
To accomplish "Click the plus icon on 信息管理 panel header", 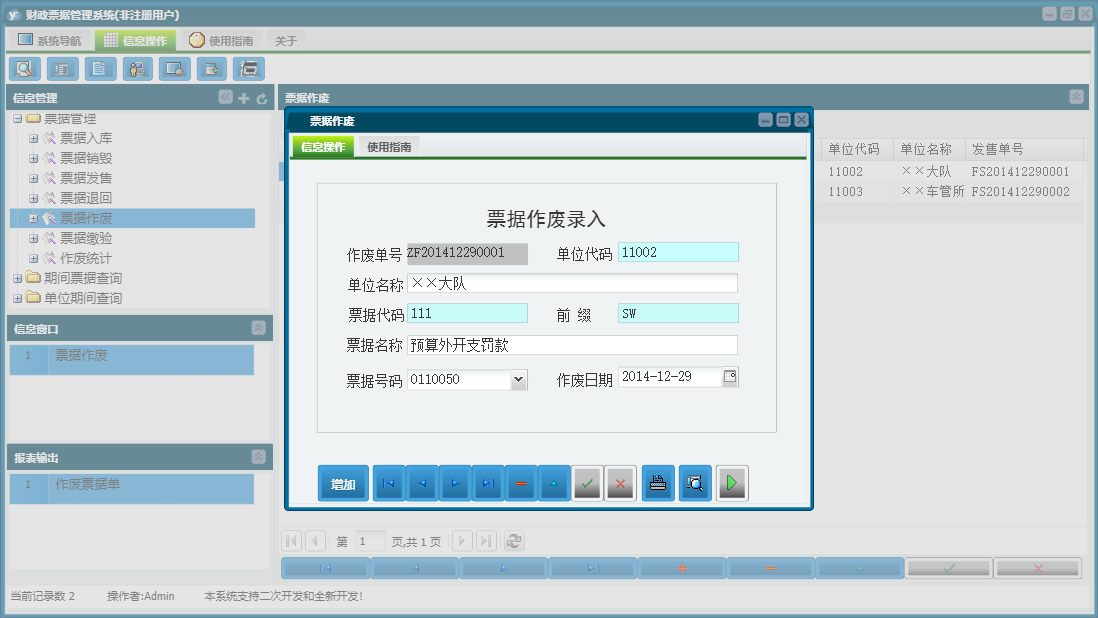I will pos(243,97).
